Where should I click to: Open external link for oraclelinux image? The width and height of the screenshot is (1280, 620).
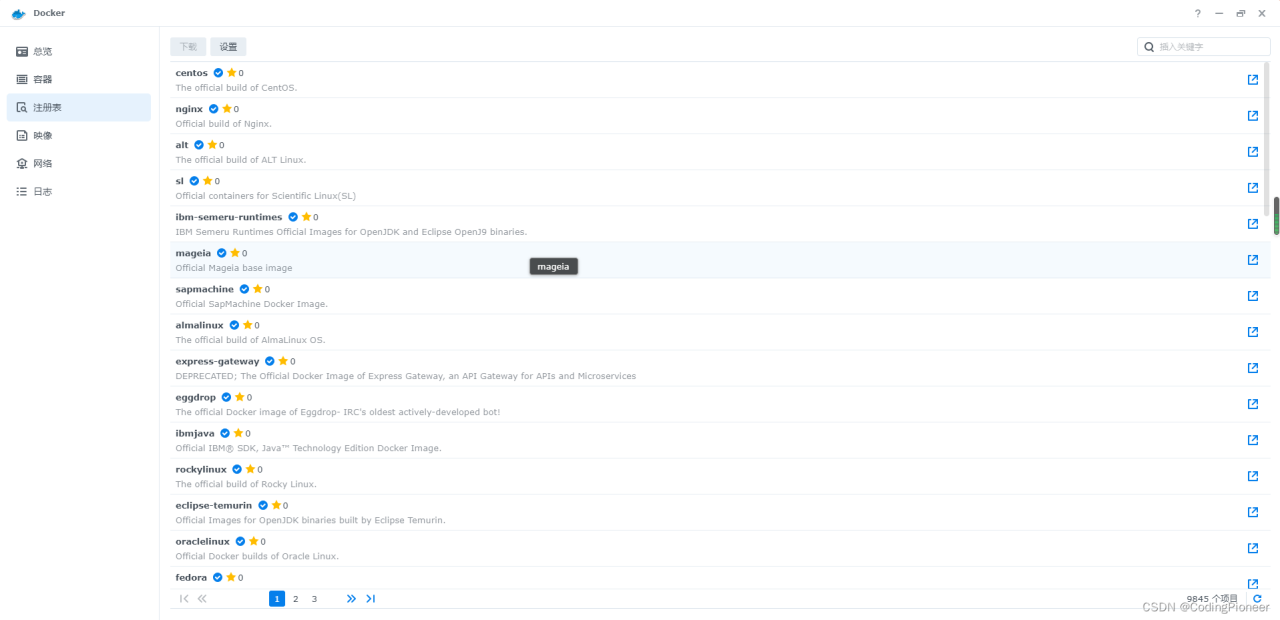coord(1253,548)
